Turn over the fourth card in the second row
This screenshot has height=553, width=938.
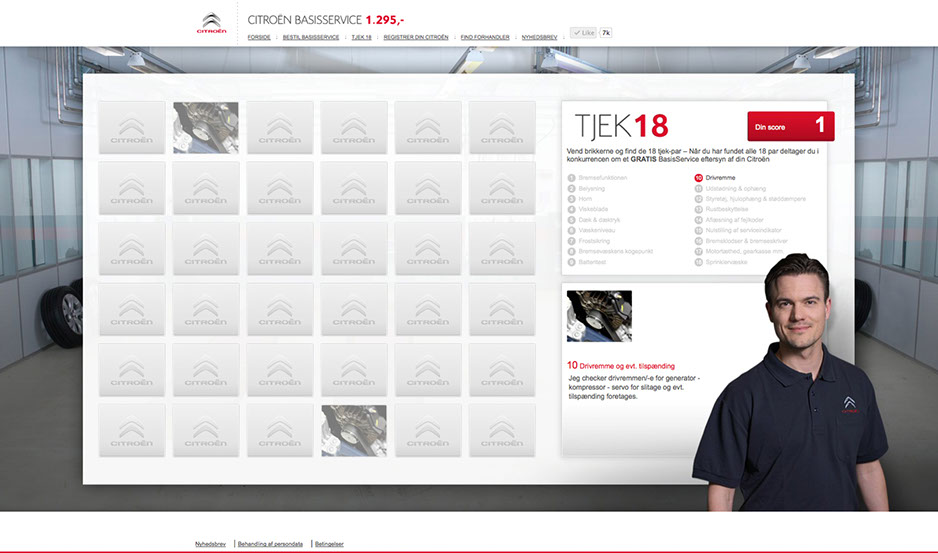click(354, 188)
